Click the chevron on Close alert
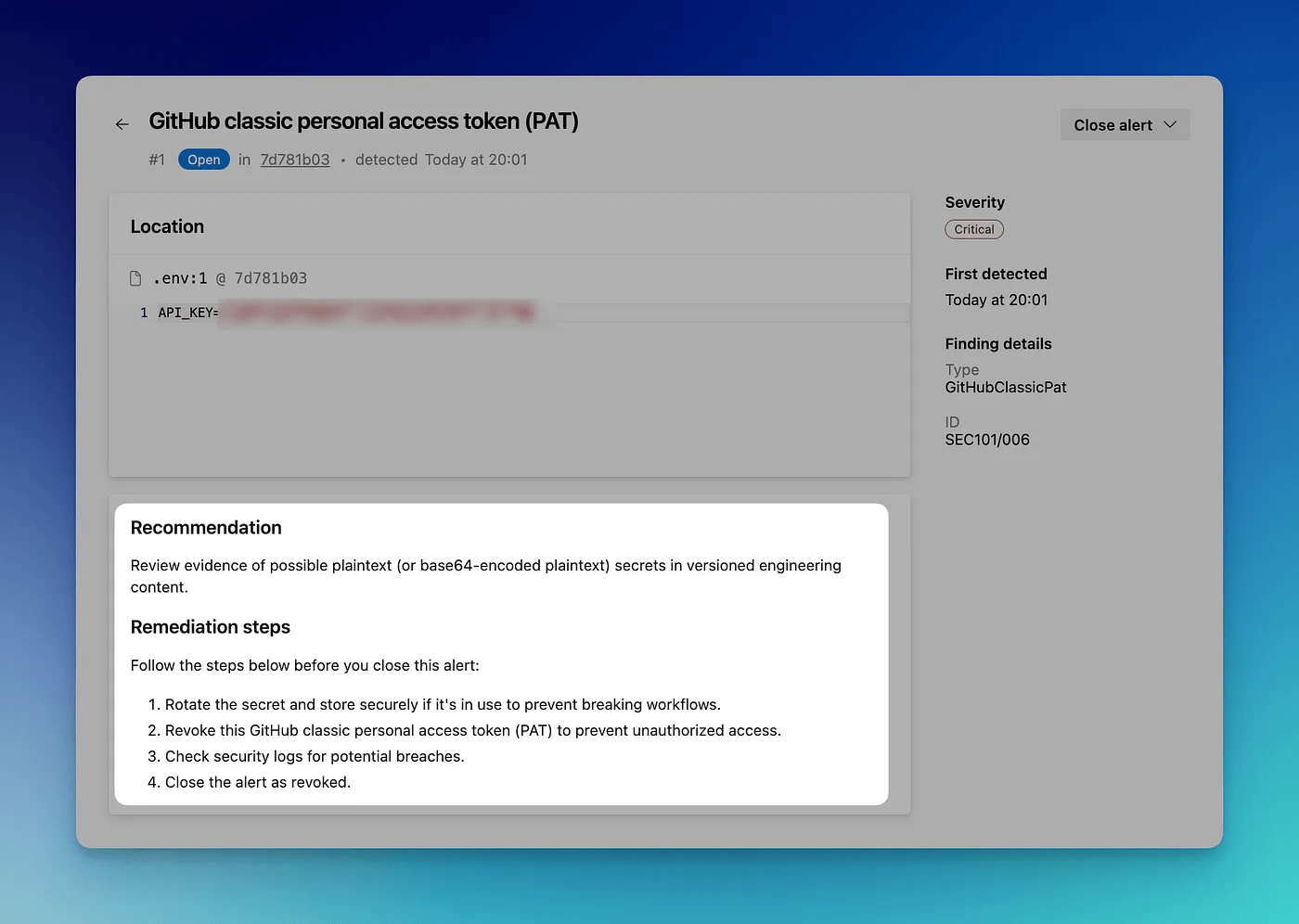The width and height of the screenshot is (1299, 924). (x=1170, y=125)
